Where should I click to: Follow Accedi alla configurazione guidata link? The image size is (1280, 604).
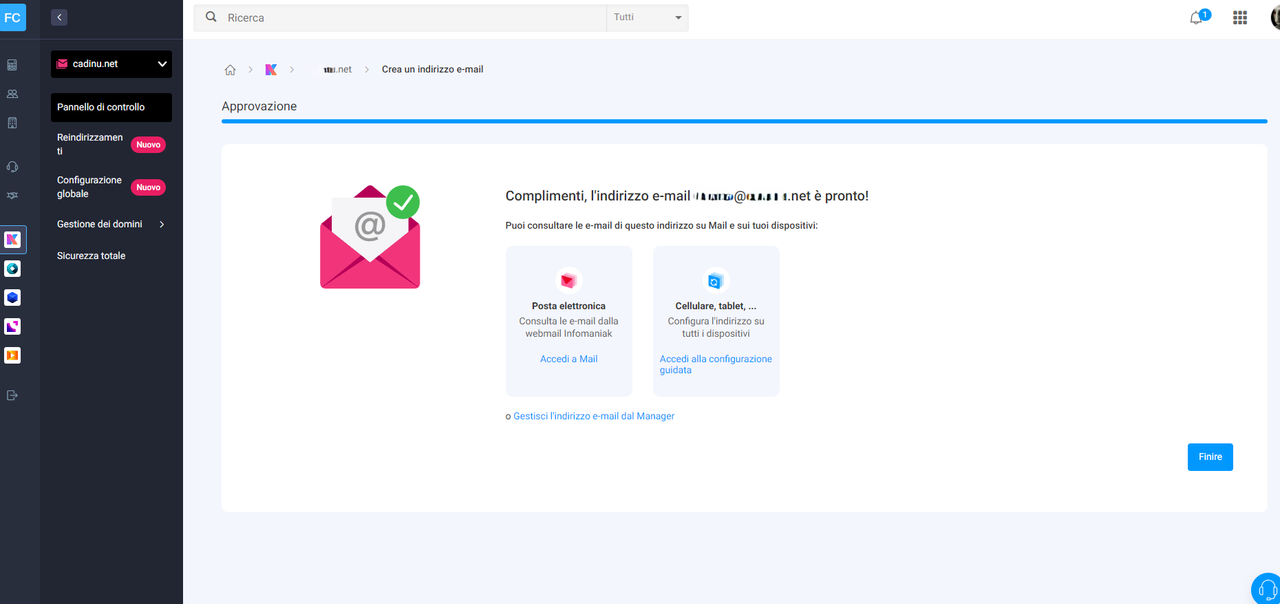point(716,364)
